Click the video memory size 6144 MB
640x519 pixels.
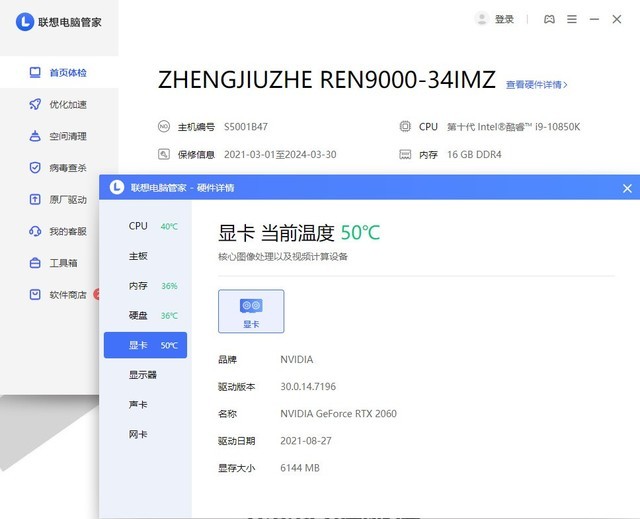(300, 468)
